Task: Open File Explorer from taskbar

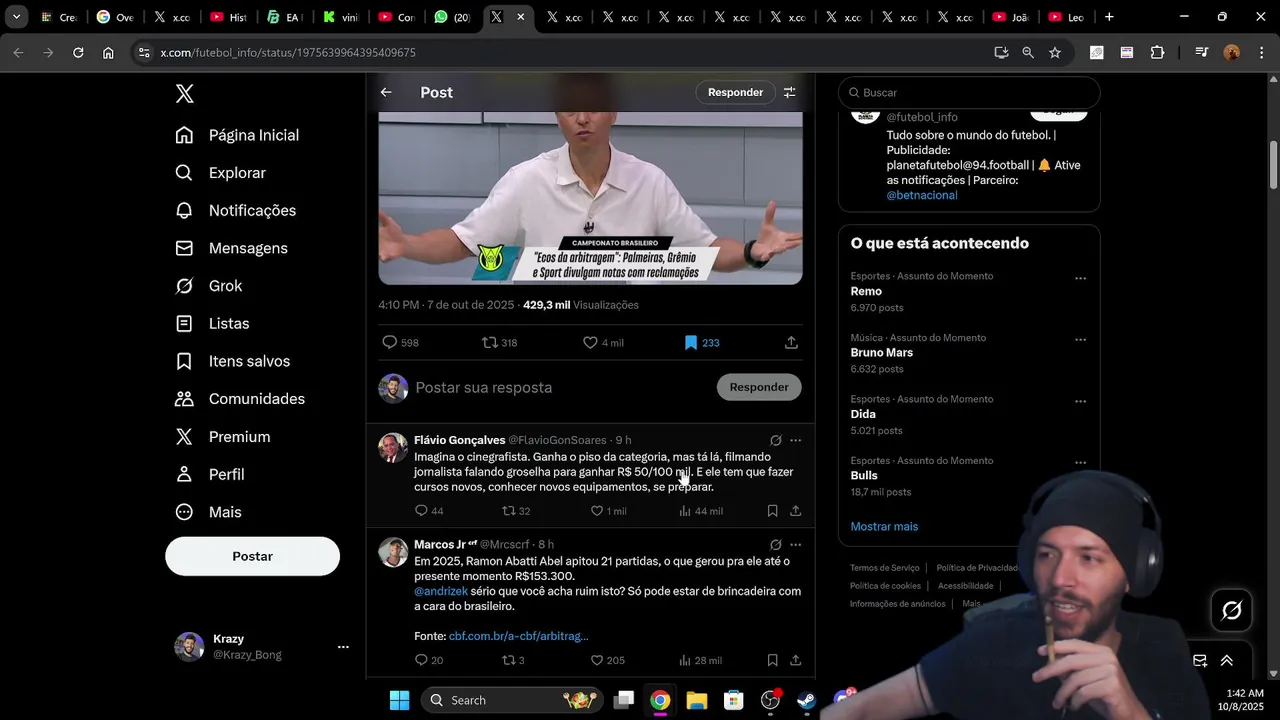Action: point(697,700)
